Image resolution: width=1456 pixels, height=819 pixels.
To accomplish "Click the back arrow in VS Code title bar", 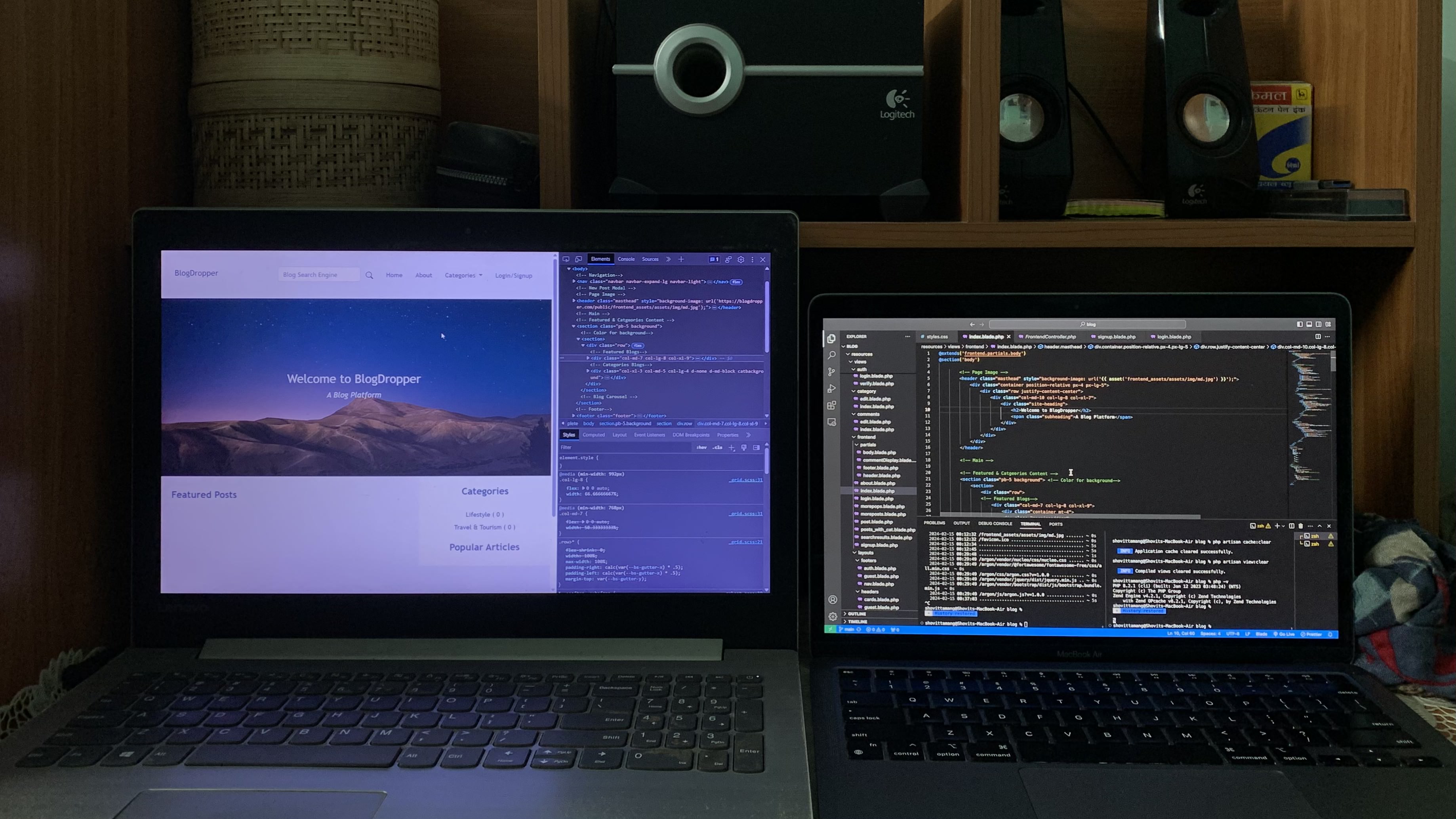I will (x=972, y=324).
